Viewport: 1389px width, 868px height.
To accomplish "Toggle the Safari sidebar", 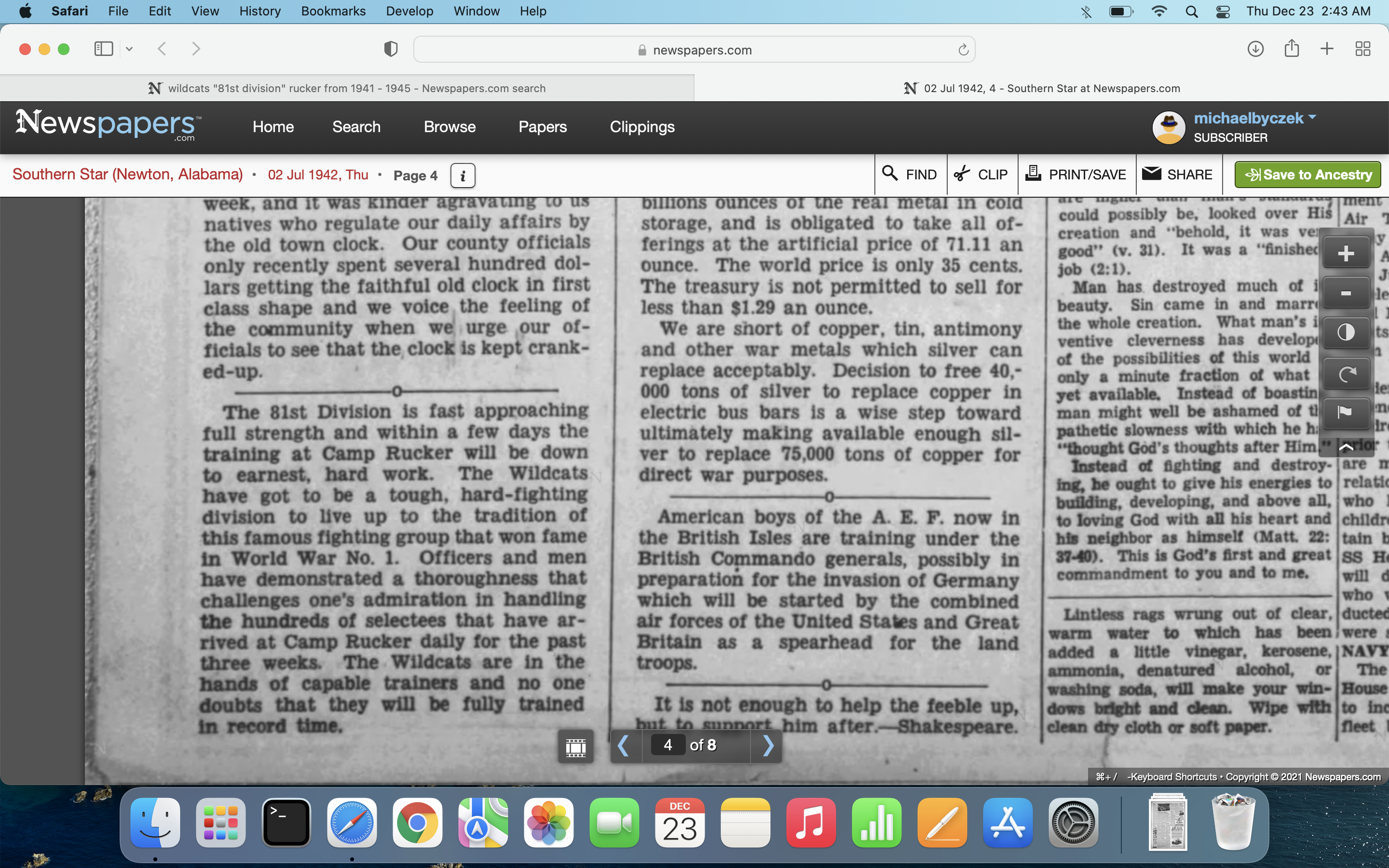I will tap(103, 49).
